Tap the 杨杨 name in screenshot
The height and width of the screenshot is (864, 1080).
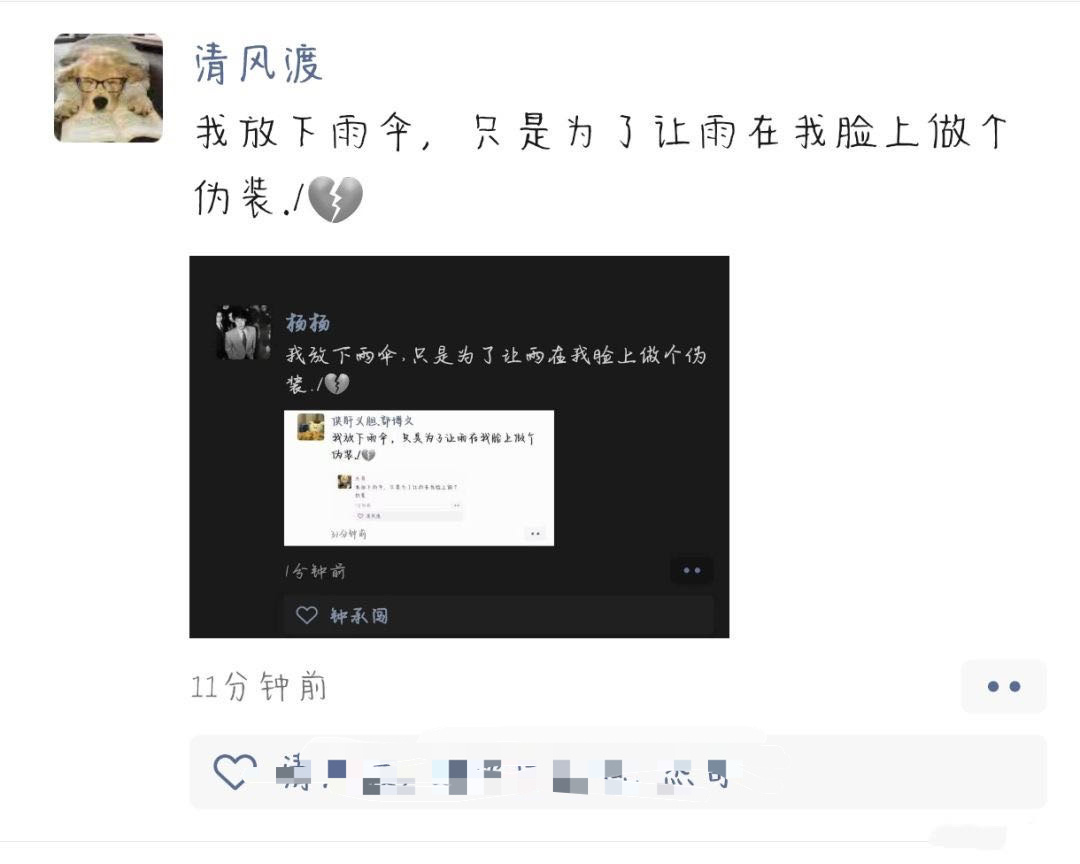click(308, 322)
